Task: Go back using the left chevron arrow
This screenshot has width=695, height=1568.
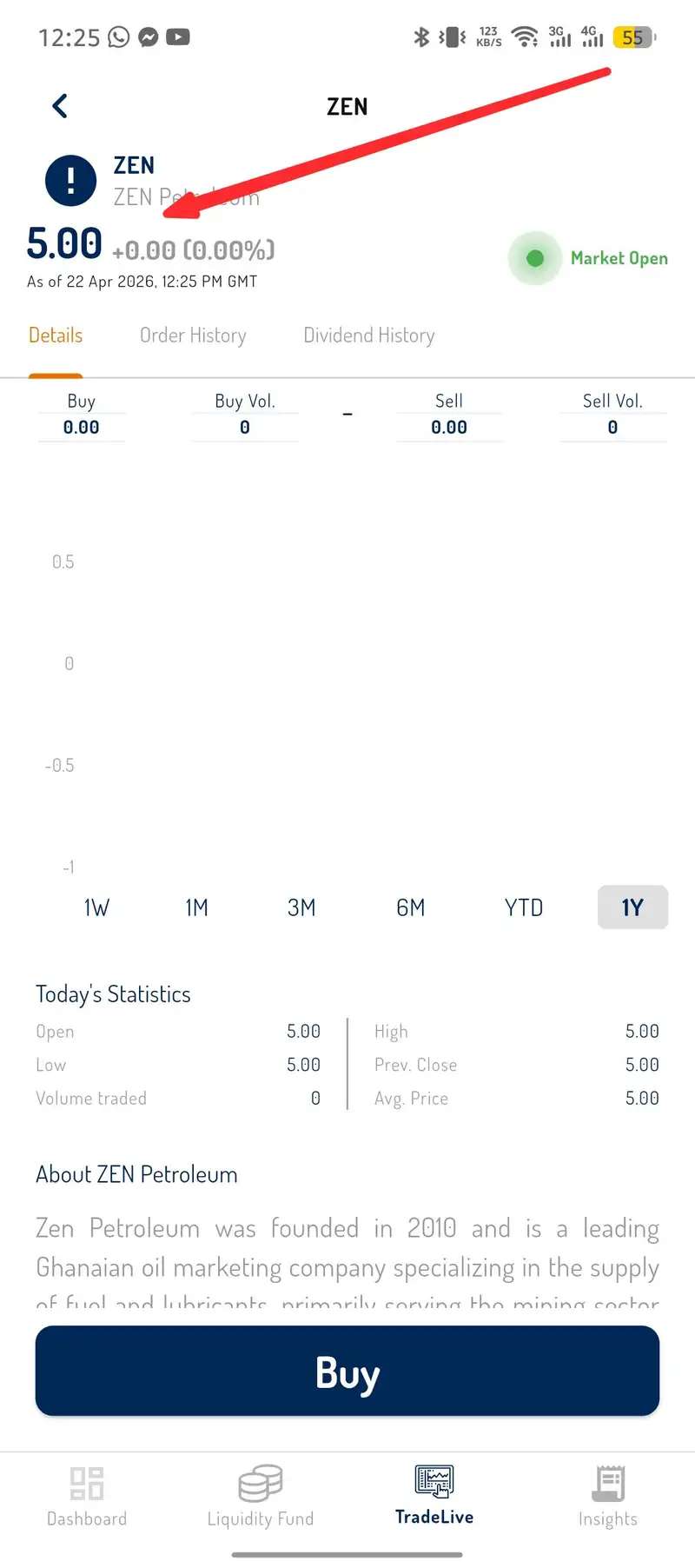Action: [x=60, y=106]
